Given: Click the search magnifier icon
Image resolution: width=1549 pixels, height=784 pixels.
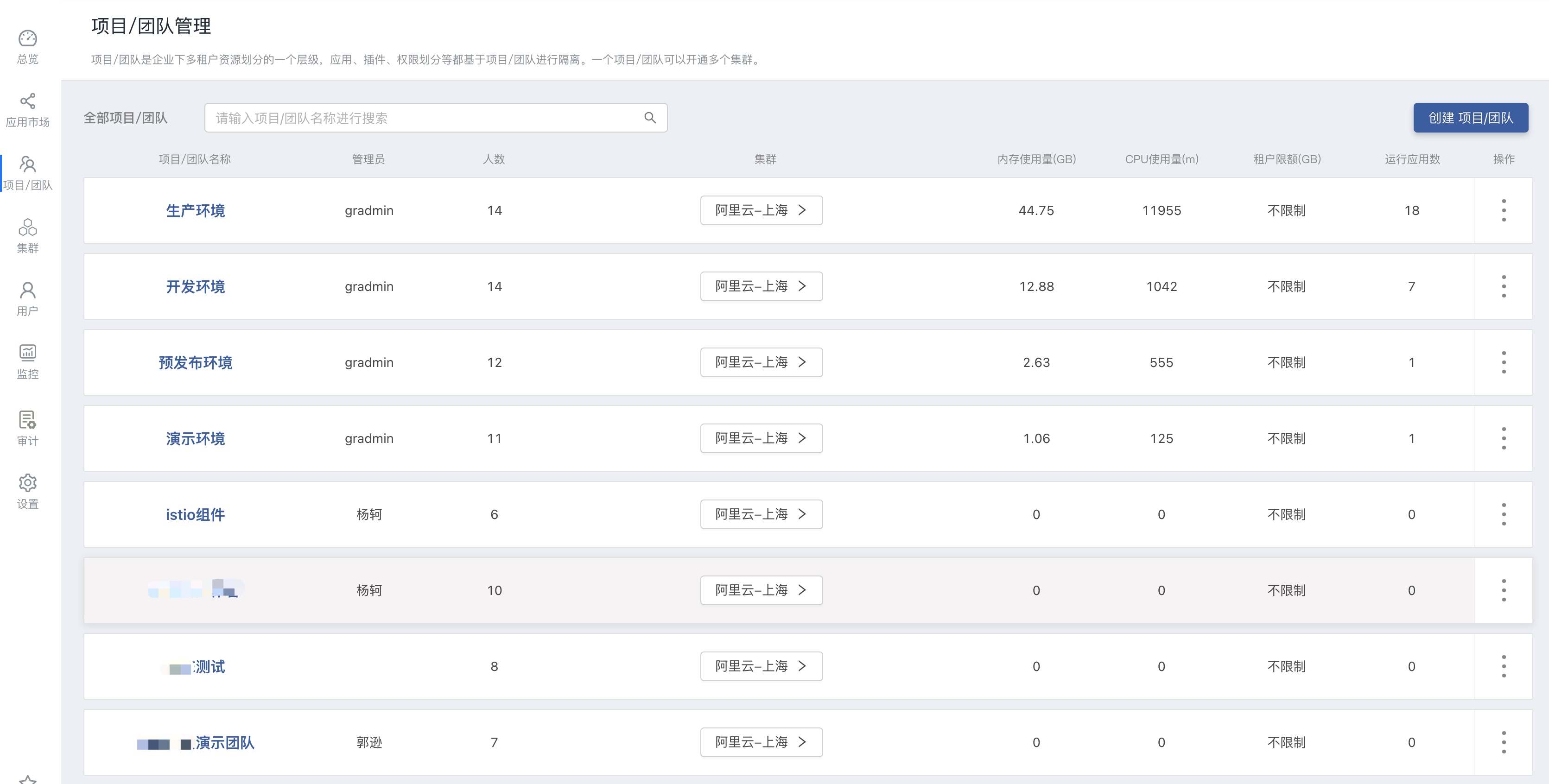Looking at the screenshot, I should [650, 118].
